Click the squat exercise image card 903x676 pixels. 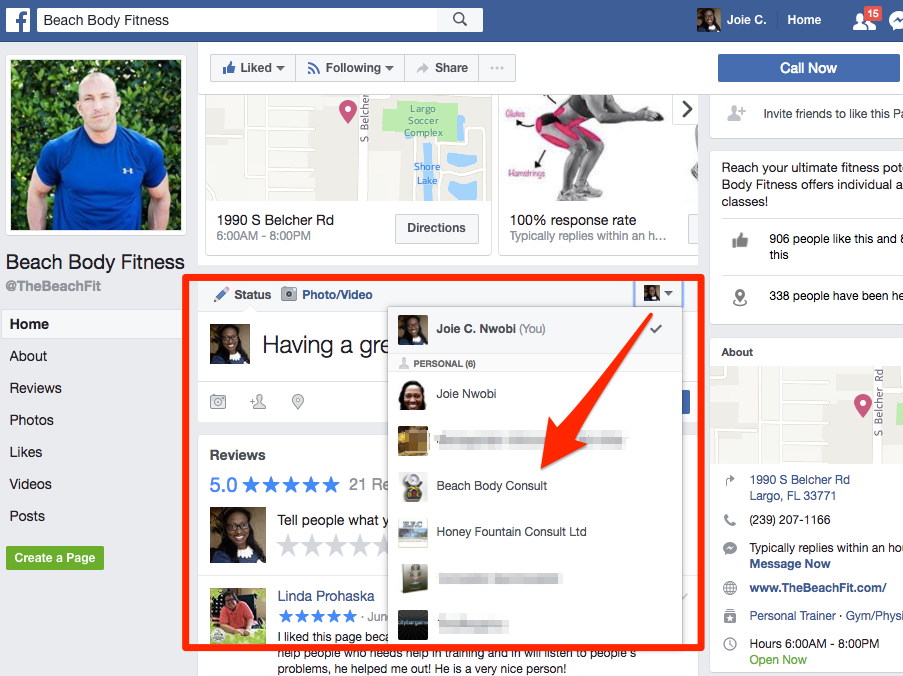click(598, 147)
